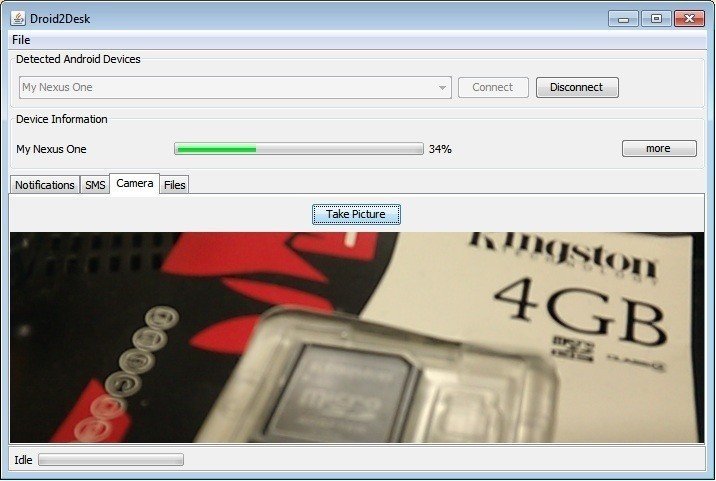Click the 34% battery progress bar
The width and height of the screenshot is (716, 481).
pyautogui.click(x=299, y=149)
